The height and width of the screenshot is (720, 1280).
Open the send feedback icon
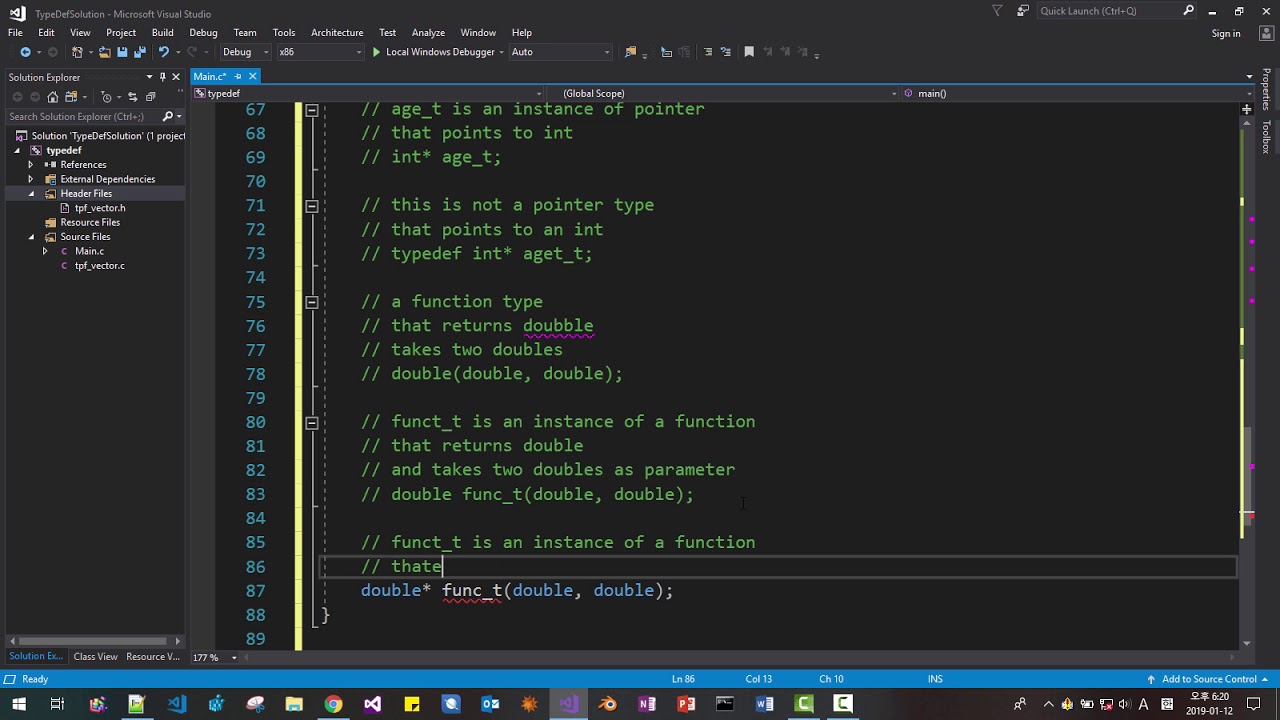click(1023, 11)
